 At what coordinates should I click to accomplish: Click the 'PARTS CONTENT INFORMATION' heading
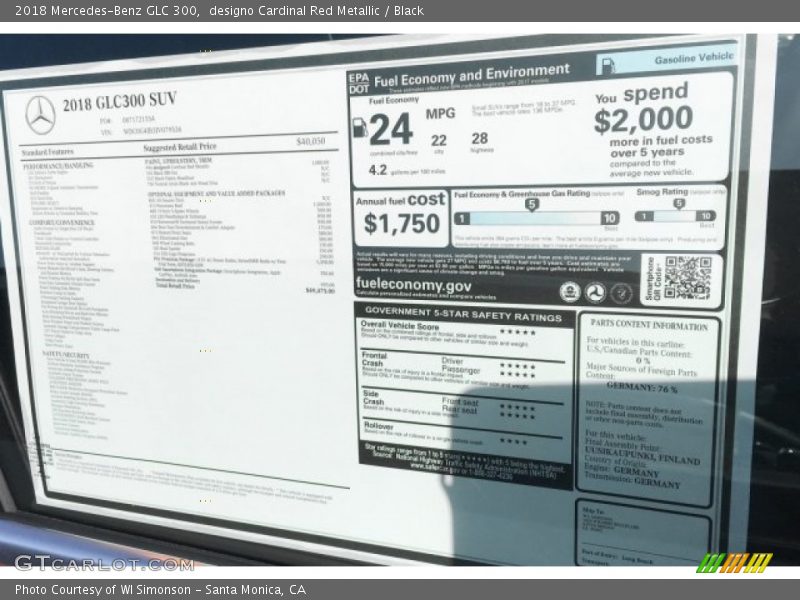[649, 325]
